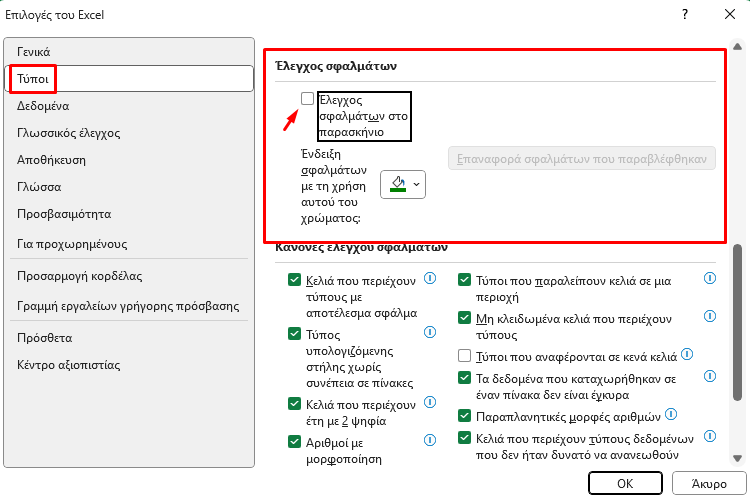Viewport: 750px width, 500px height.
Task: Click Επαναφορά σφαλμάτων που παραβλέφθηκαν button
Action: click(x=582, y=158)
